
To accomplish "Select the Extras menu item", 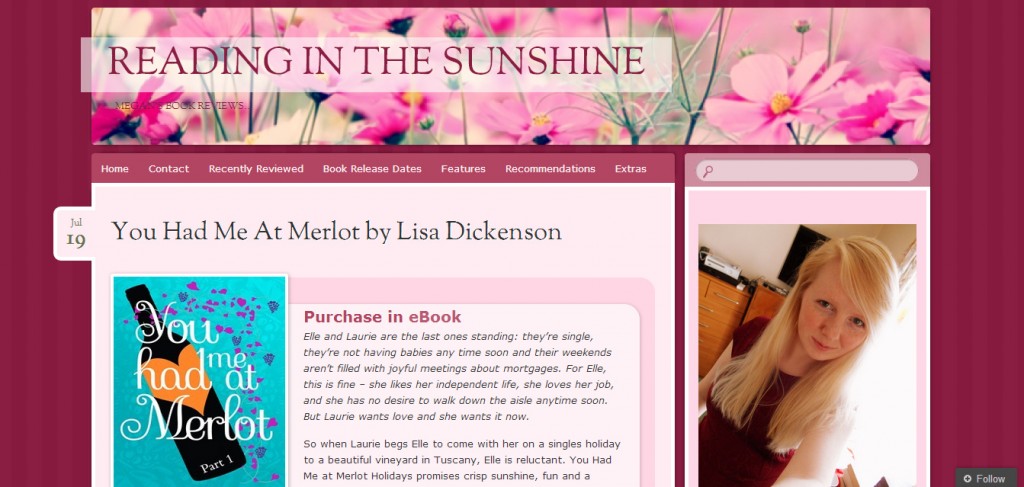I will point(630,168).
